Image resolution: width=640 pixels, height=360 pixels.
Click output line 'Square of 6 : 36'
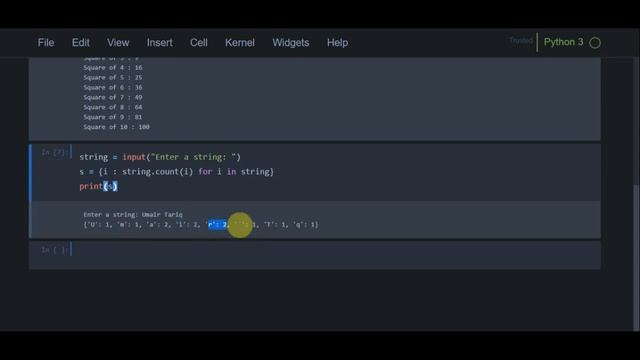click(113, 87)
